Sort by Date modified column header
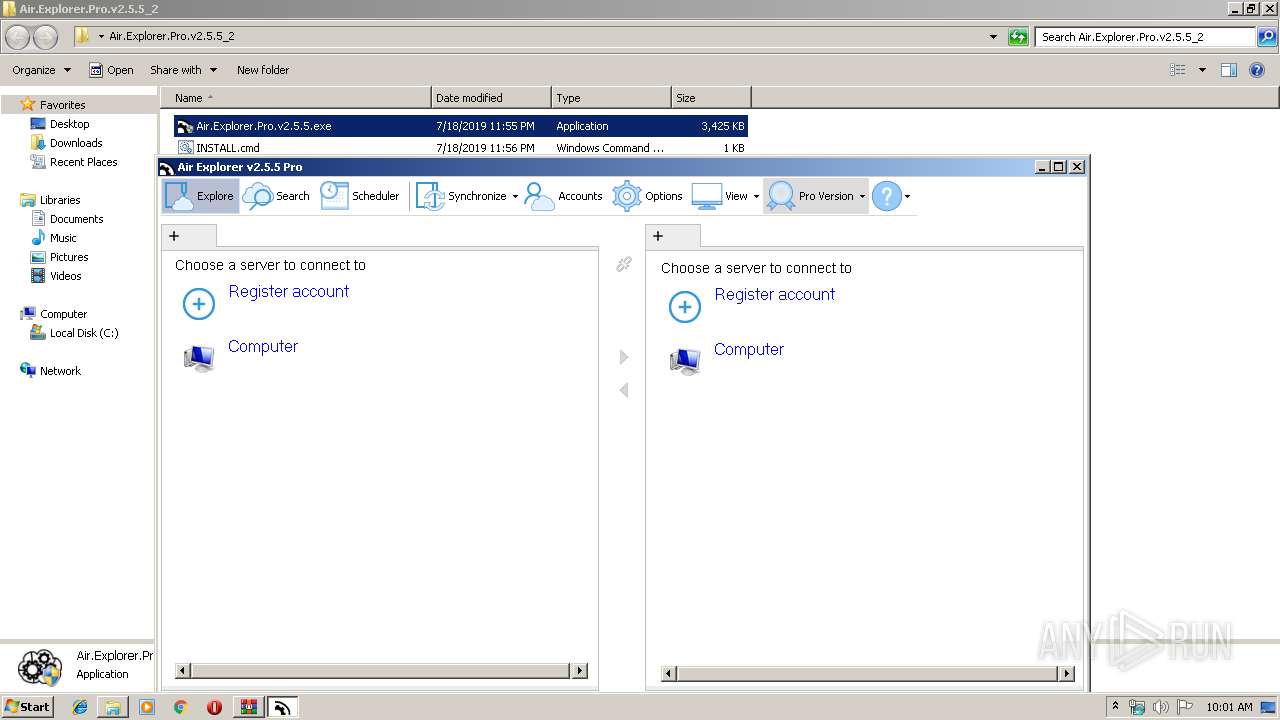Screen dimensions: 1280x720 tap(491, 98)
